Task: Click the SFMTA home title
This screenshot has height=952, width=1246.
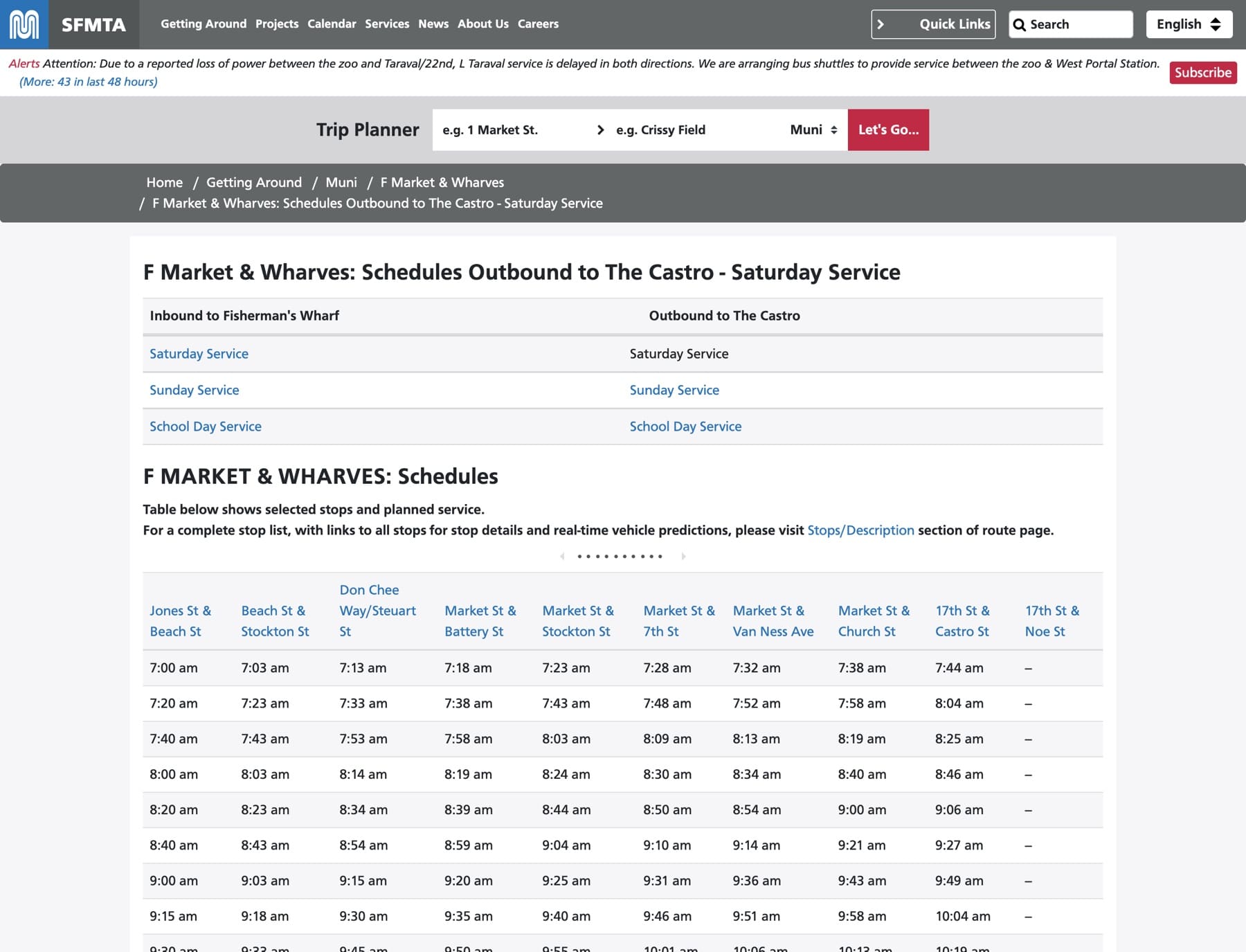Action: pyautogui.click(x=93, y=25)
